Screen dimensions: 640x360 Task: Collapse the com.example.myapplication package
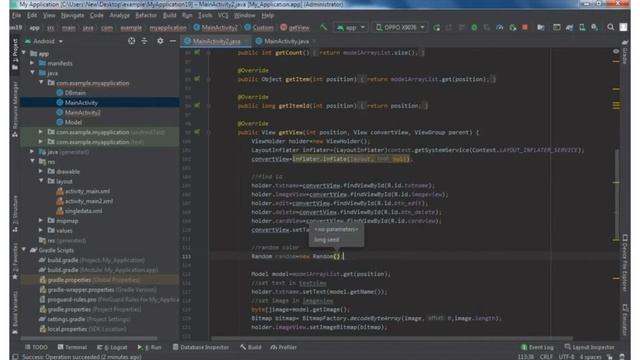pos(41,82)
